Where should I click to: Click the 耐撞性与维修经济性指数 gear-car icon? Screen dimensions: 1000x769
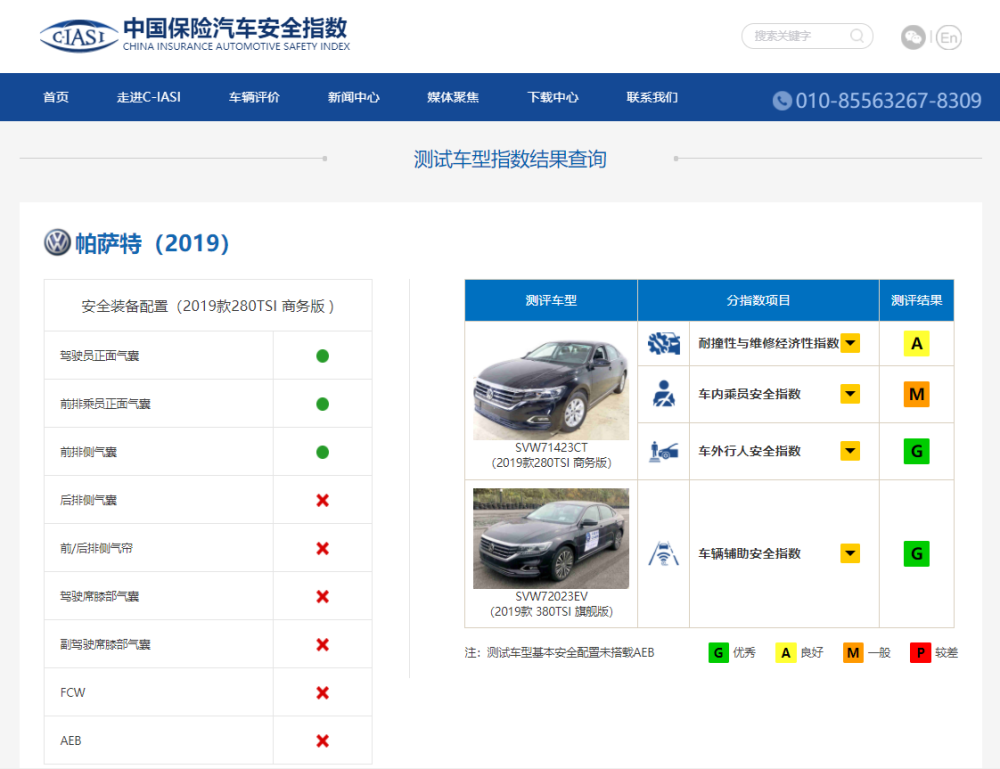tap(663, 343)
